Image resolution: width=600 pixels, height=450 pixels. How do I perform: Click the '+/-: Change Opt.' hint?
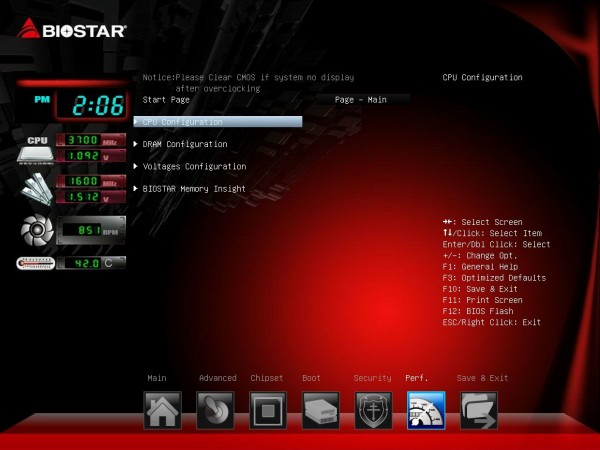[480, 256]
